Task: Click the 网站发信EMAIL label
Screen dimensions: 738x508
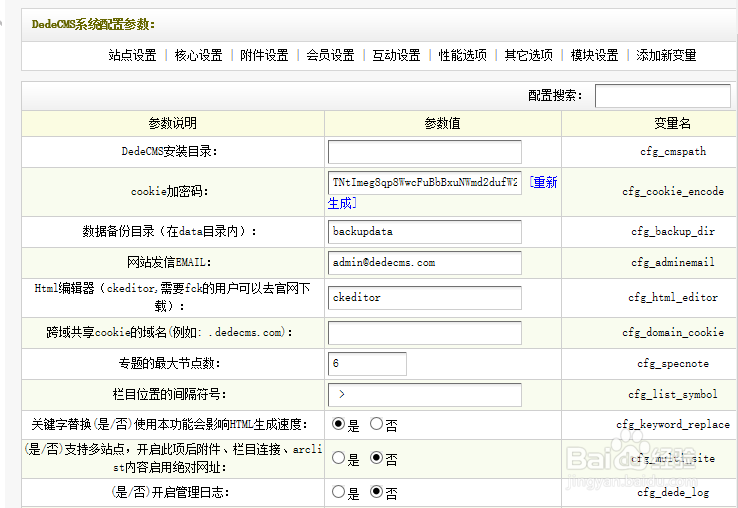Action: [169, 262]
